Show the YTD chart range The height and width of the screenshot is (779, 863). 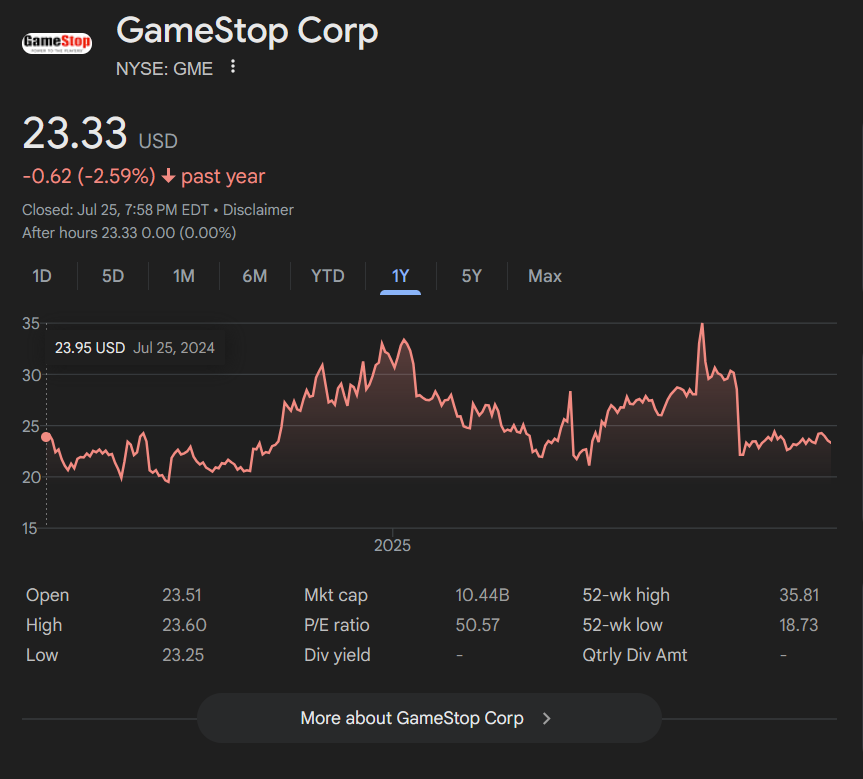[x=327, y=276]
